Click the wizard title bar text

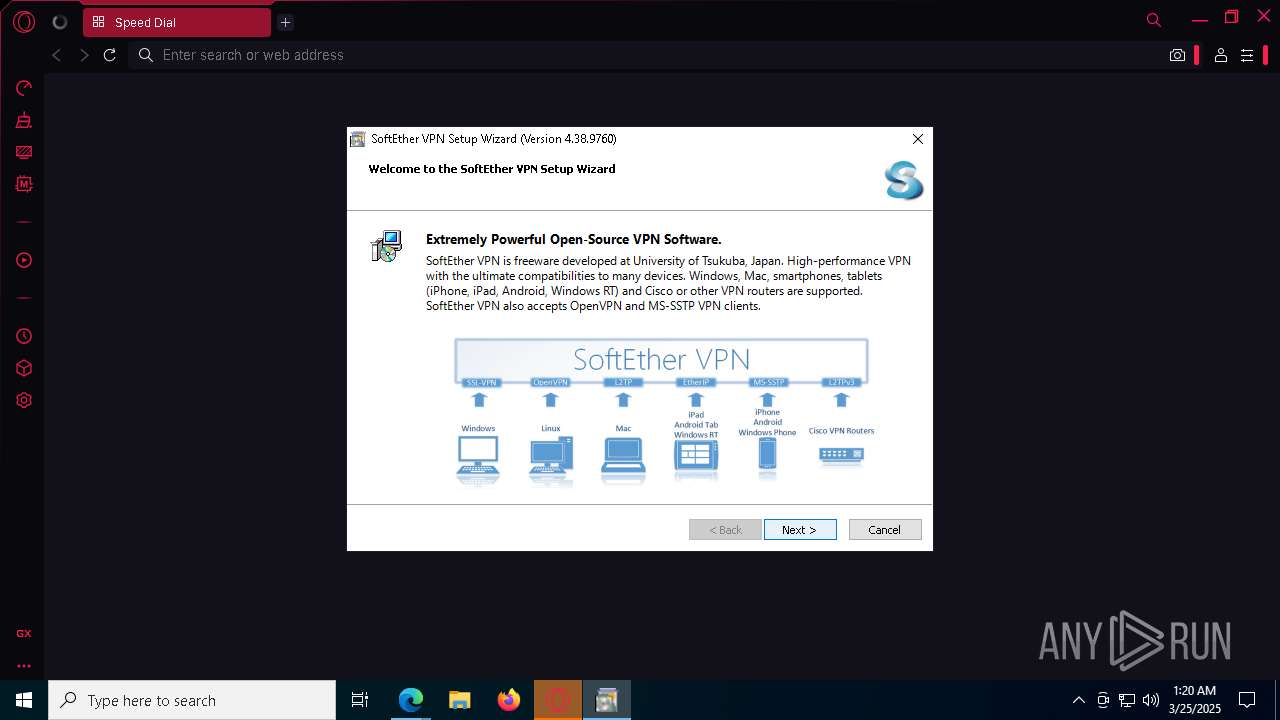click(x=494, y=139)
